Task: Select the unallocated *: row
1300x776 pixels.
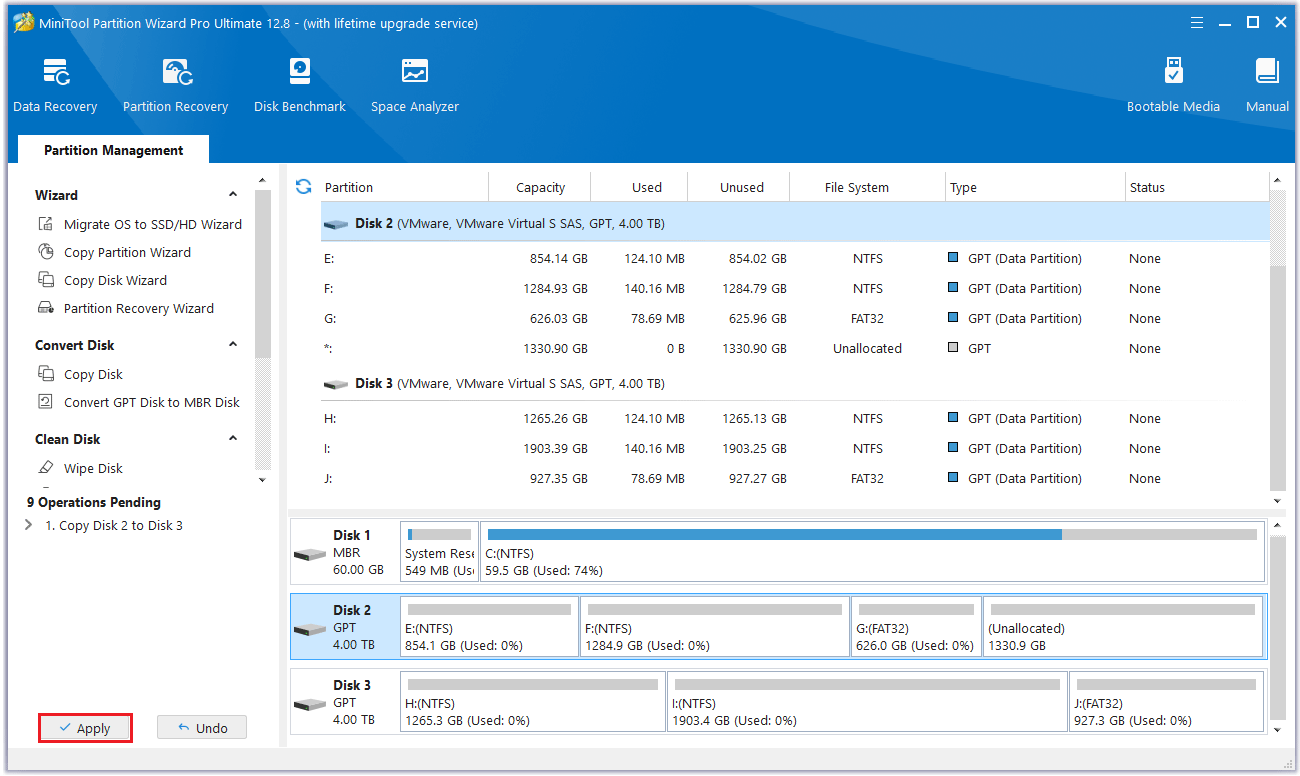Action: (x=795, y=348)
